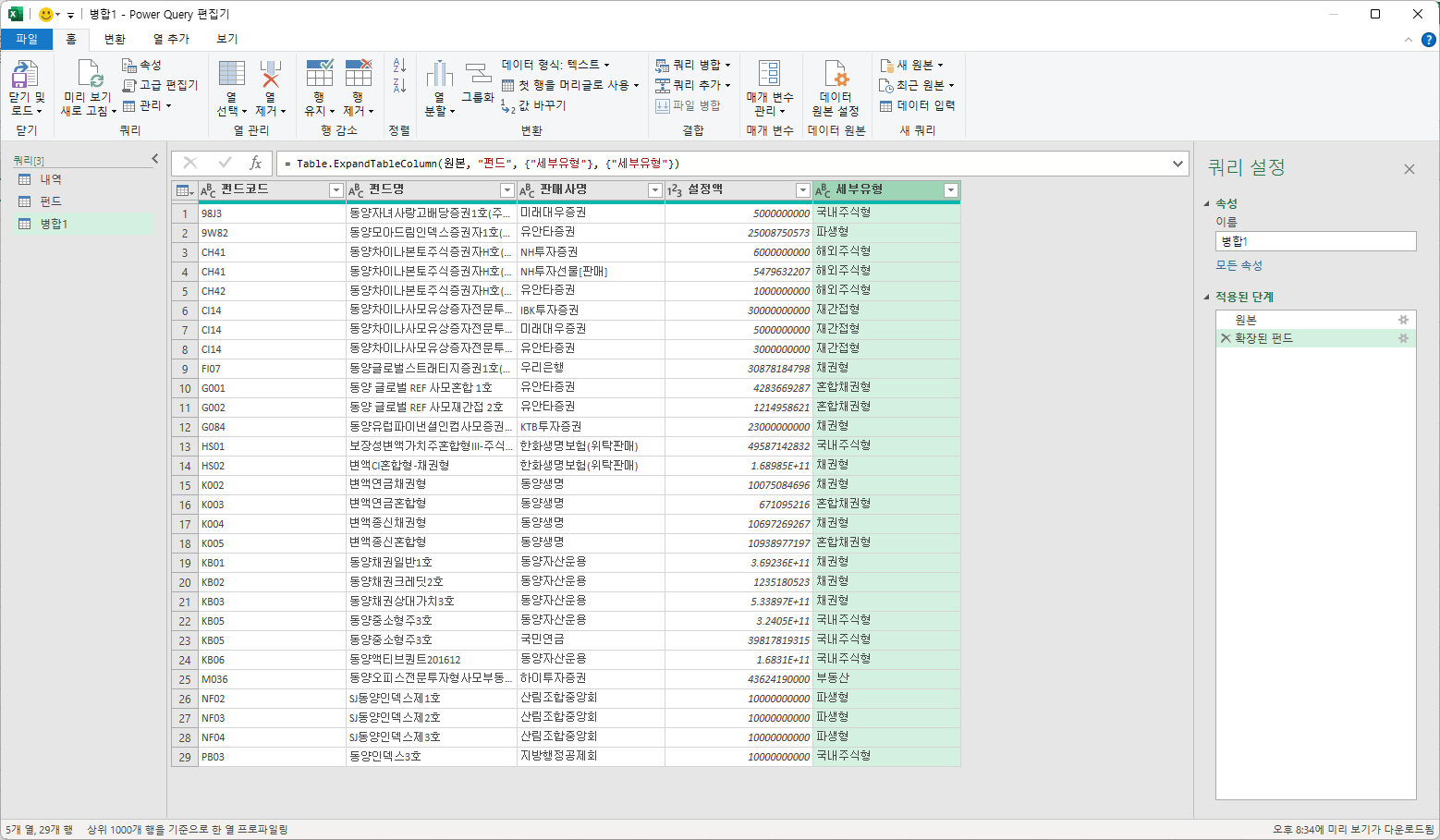Sort ascending using the A-Z icon
The image size is (1440, 840).
(x=399, y=66)
